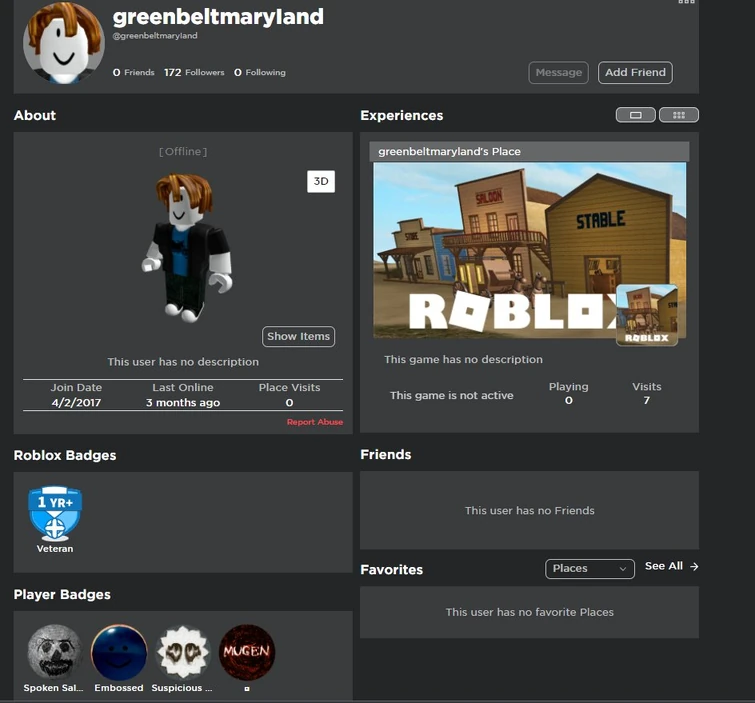Click the Report Abuse link
755x703 pixels.
(315, 422)
